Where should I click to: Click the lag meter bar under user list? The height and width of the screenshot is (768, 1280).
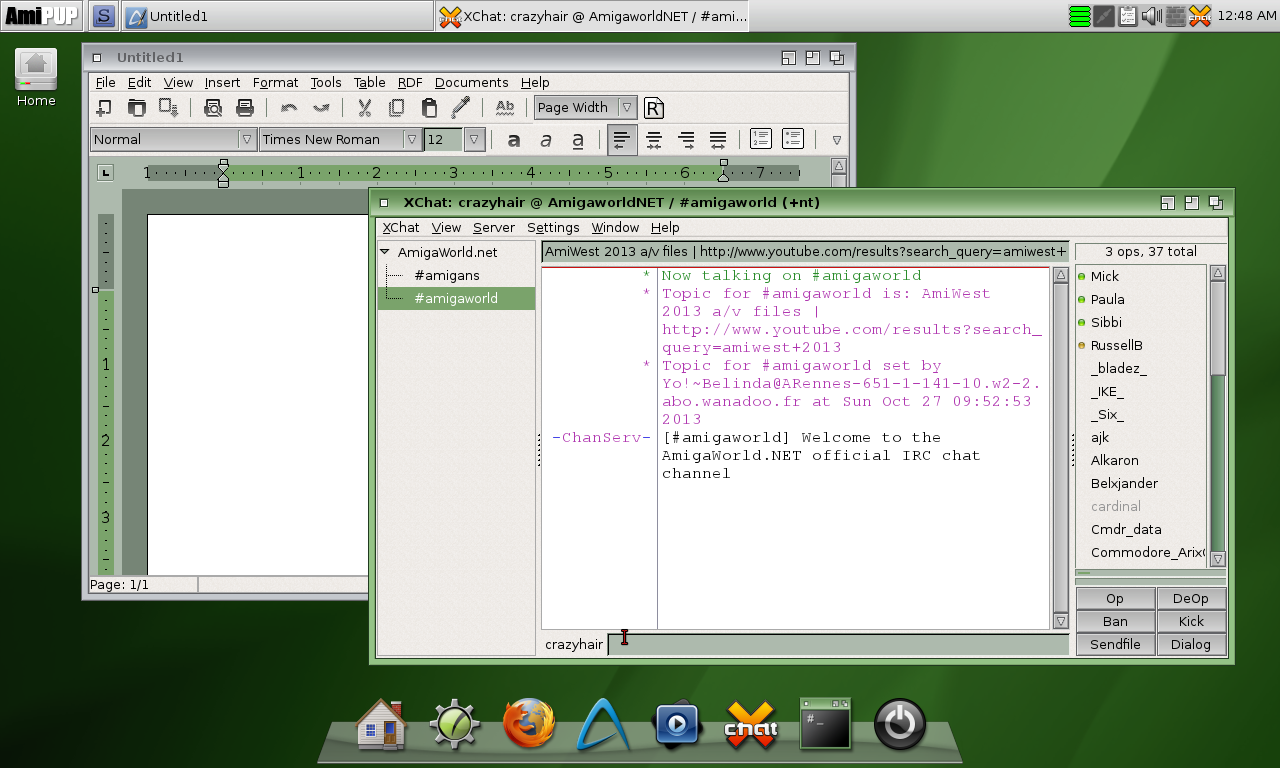pyautogui.click(x=1150, y=573)
